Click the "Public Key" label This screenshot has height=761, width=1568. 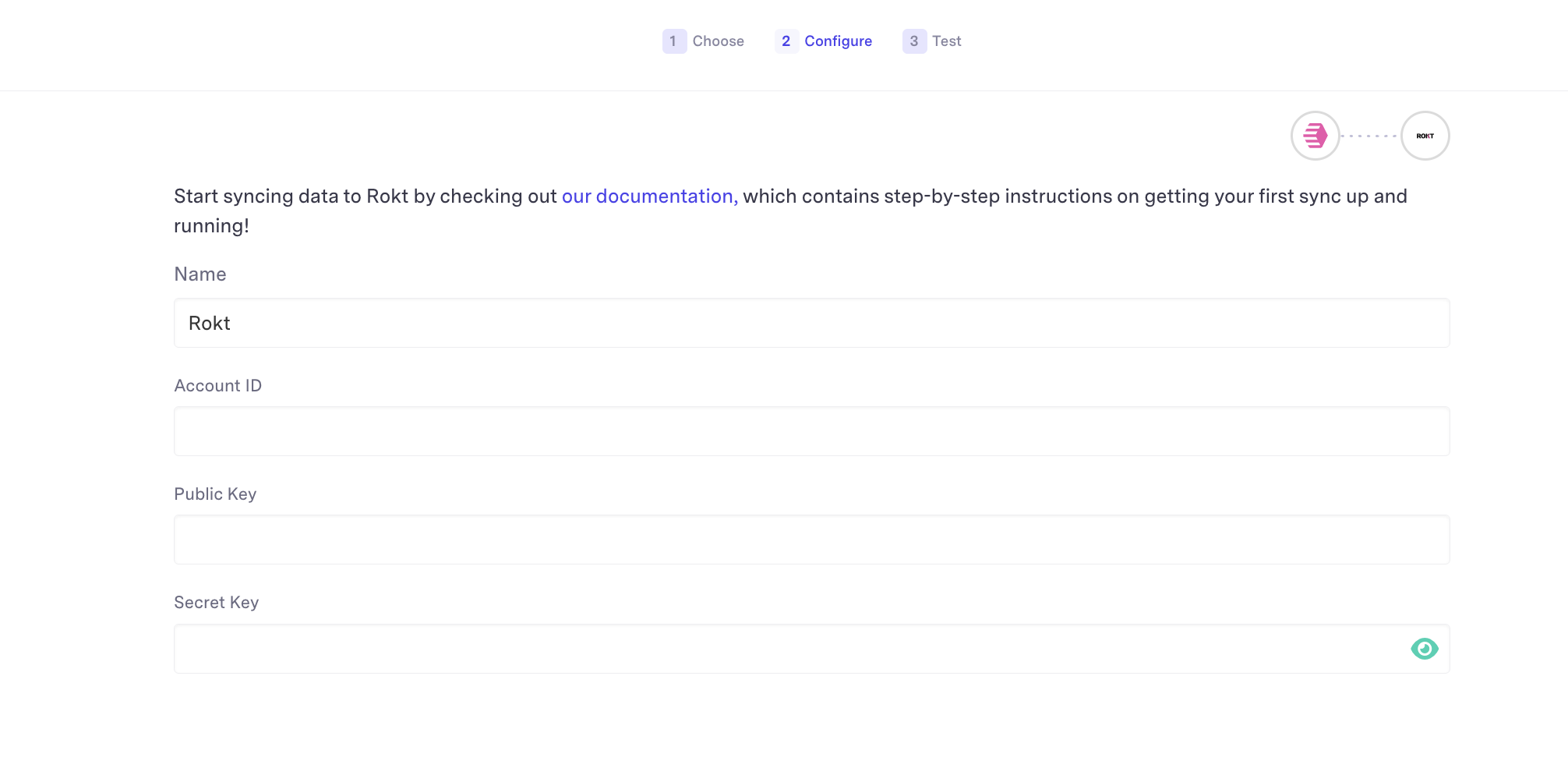pyautogui.click(x=215, y=494)
